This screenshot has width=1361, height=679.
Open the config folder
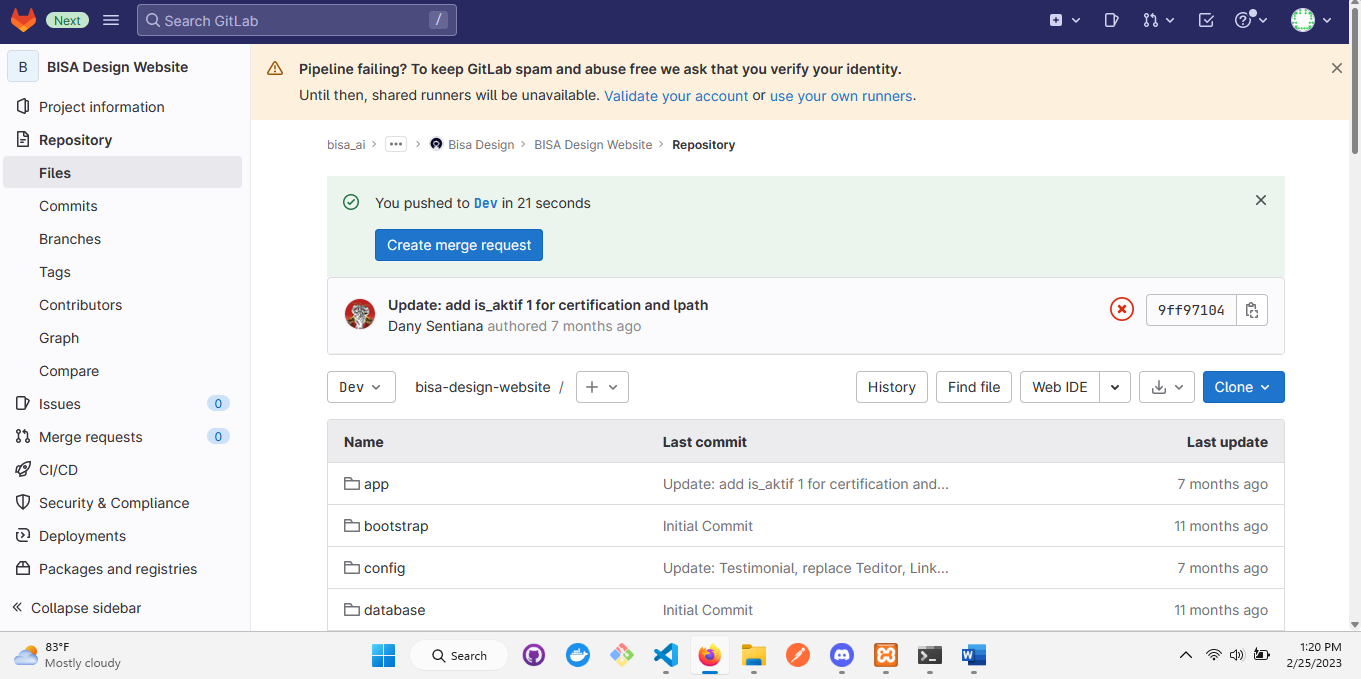pyautogui.click(x=384, y=568)
